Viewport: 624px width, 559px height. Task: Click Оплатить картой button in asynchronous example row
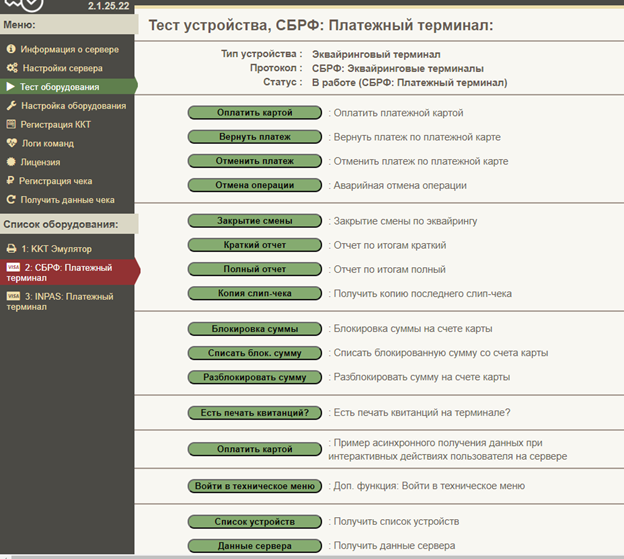(x=255, y=449)
